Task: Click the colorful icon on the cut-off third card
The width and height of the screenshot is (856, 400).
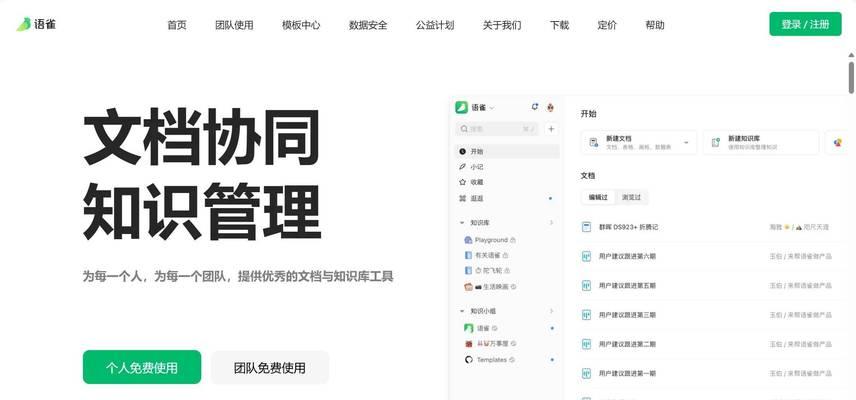Action: 837,142
